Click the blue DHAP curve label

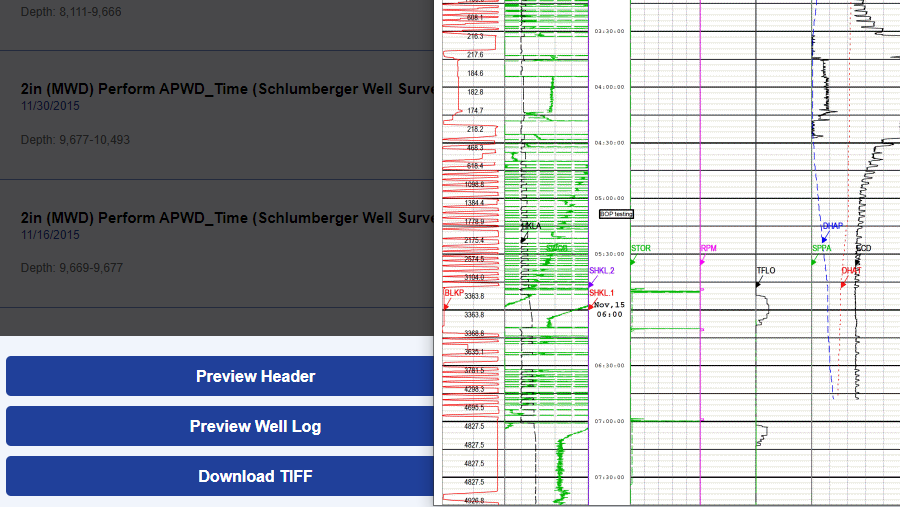tap(832, 226)
